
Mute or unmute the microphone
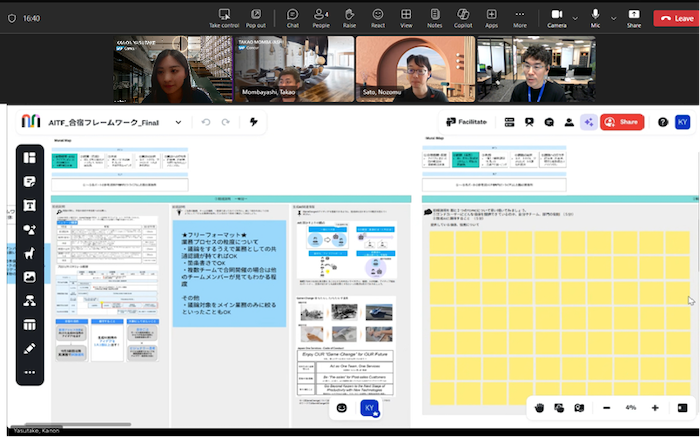pyautogui.click(x=595, y=16)
